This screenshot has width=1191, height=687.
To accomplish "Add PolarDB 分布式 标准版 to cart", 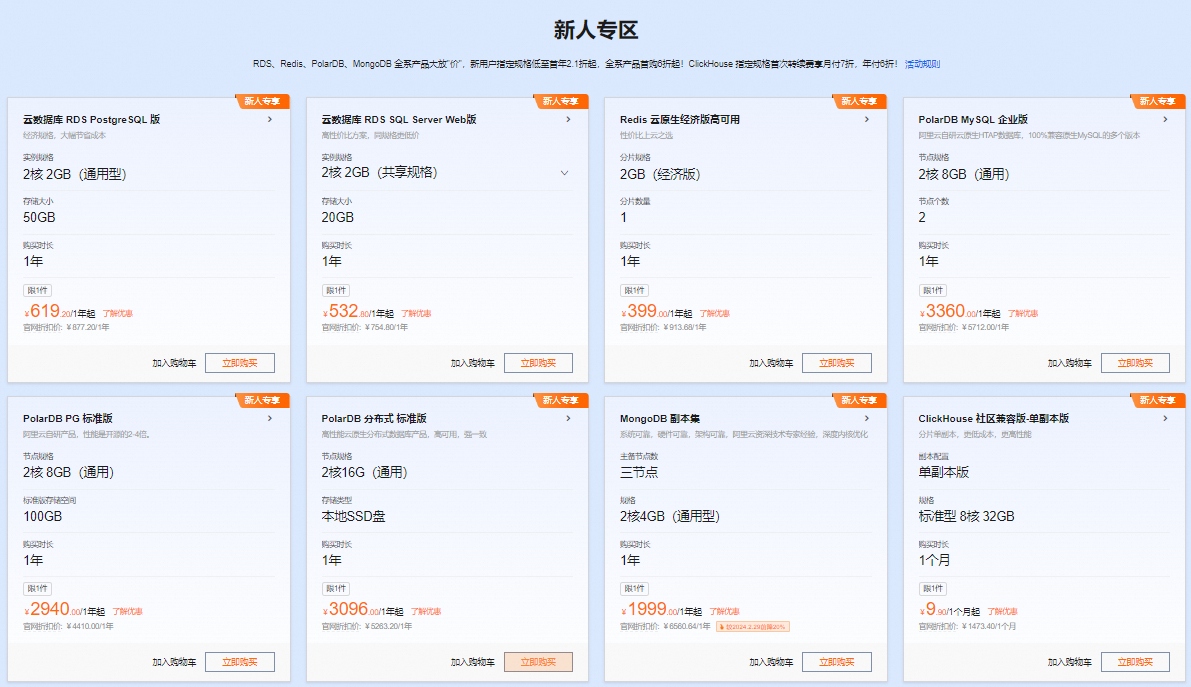I will (472, 662).
